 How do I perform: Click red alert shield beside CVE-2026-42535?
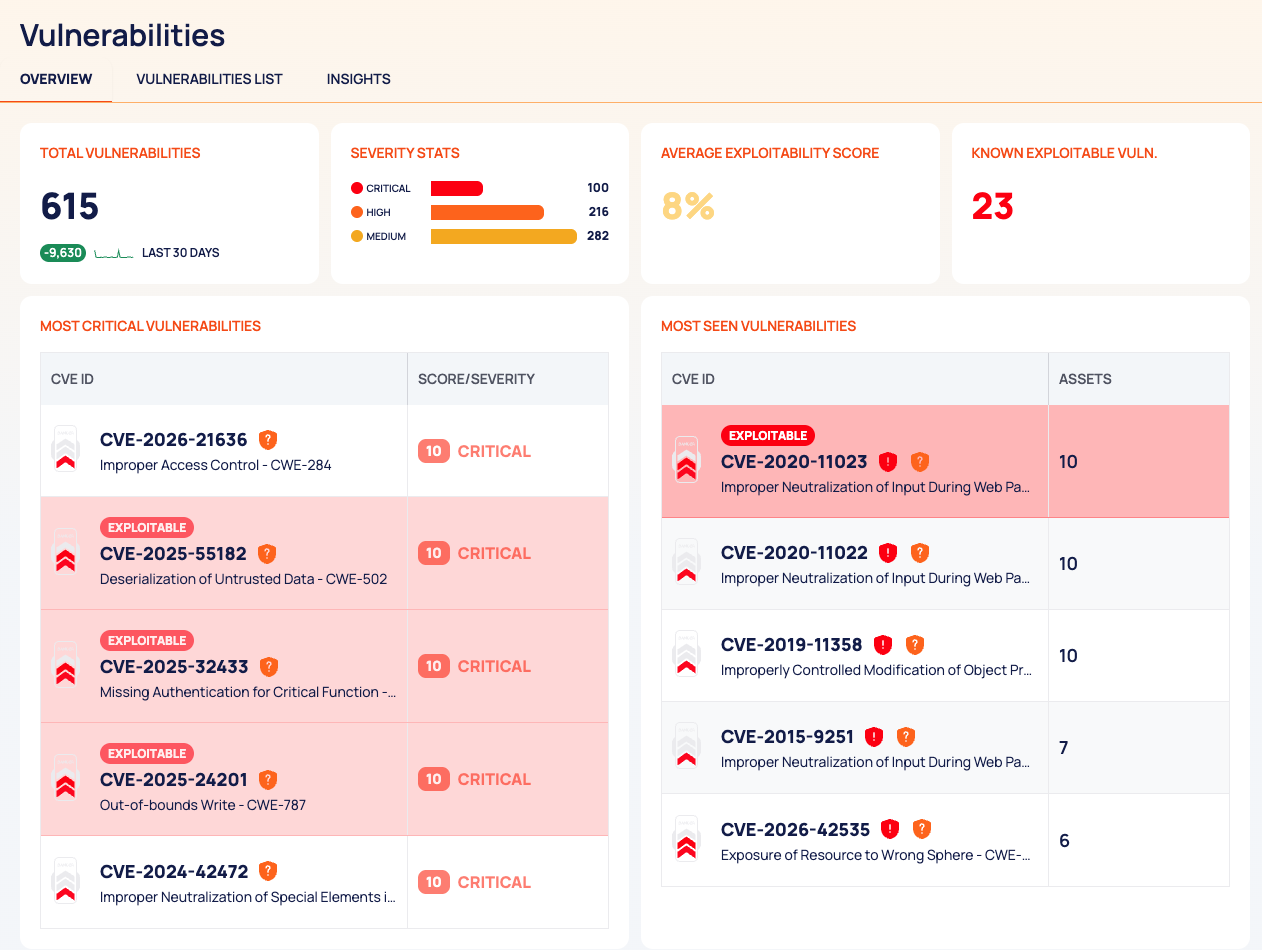tap(890, 828)
